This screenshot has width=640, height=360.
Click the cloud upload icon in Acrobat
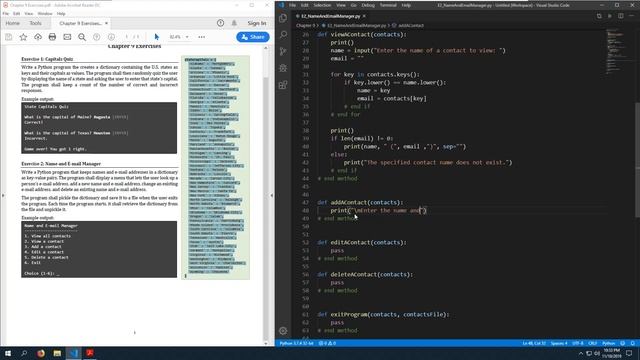click(x=38, y=37)
